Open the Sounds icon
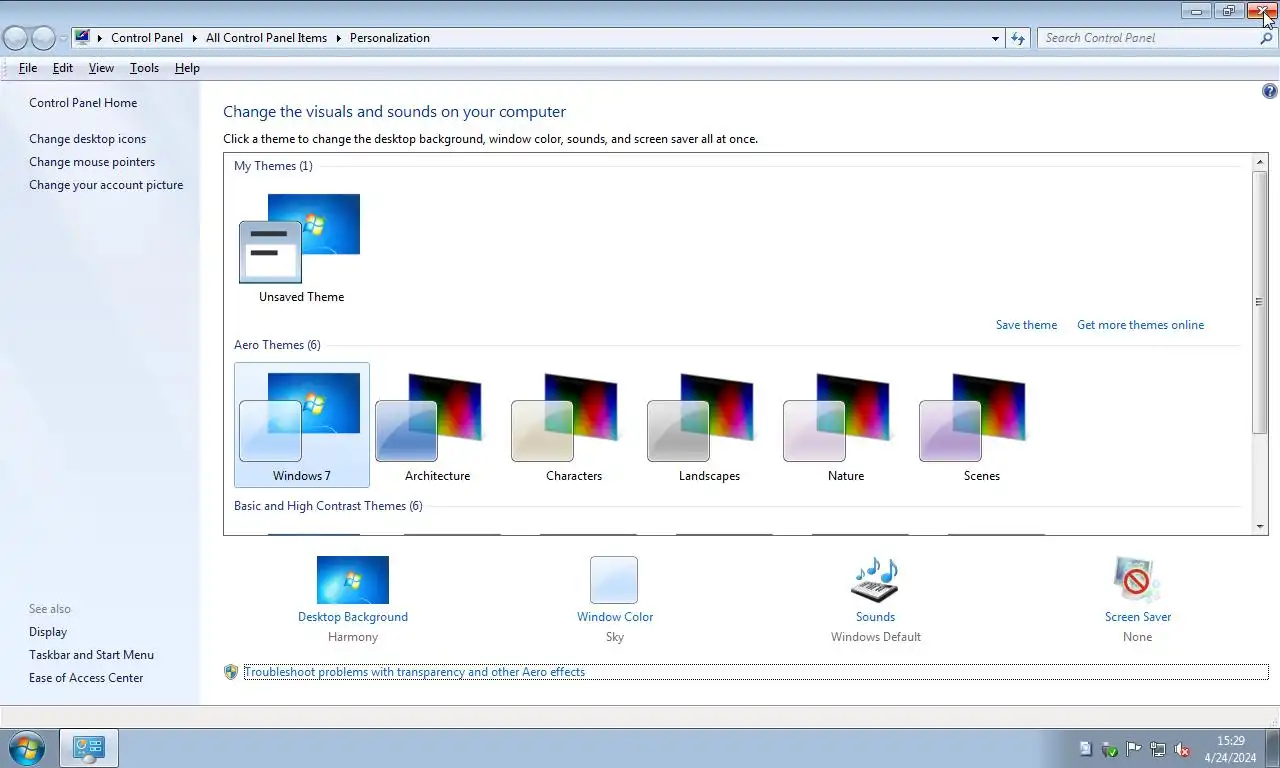The height and width of the screenshot is (768, 1280). pos(875,580)
